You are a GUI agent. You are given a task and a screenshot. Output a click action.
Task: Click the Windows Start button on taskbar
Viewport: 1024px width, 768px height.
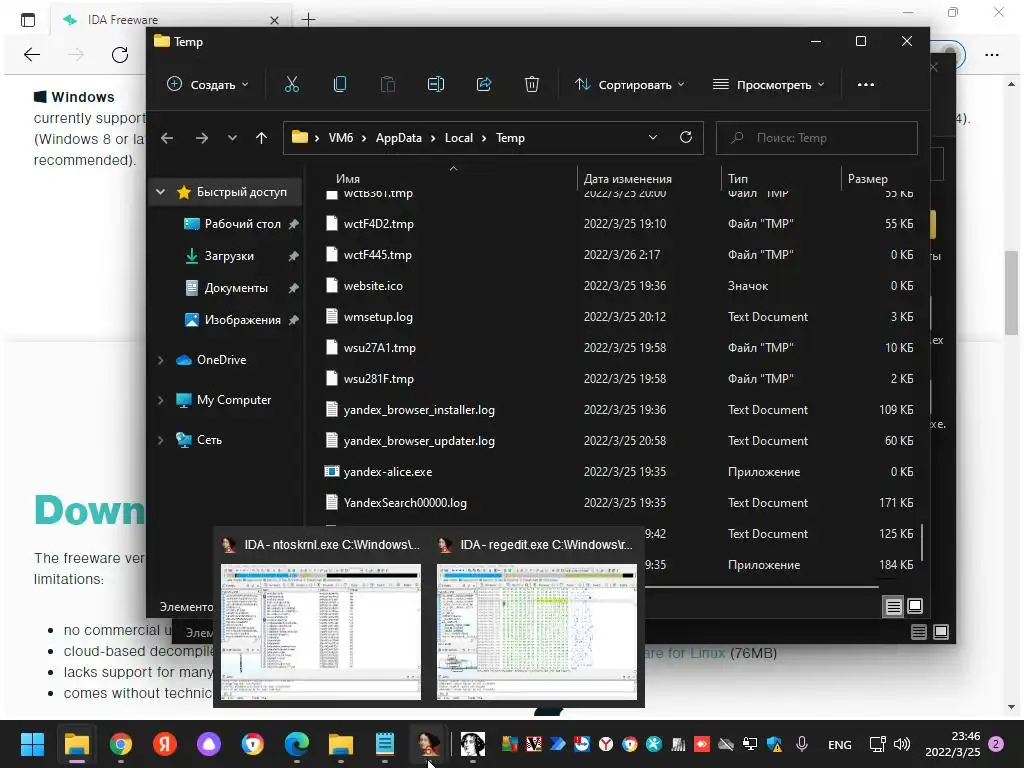click(33, 744)
